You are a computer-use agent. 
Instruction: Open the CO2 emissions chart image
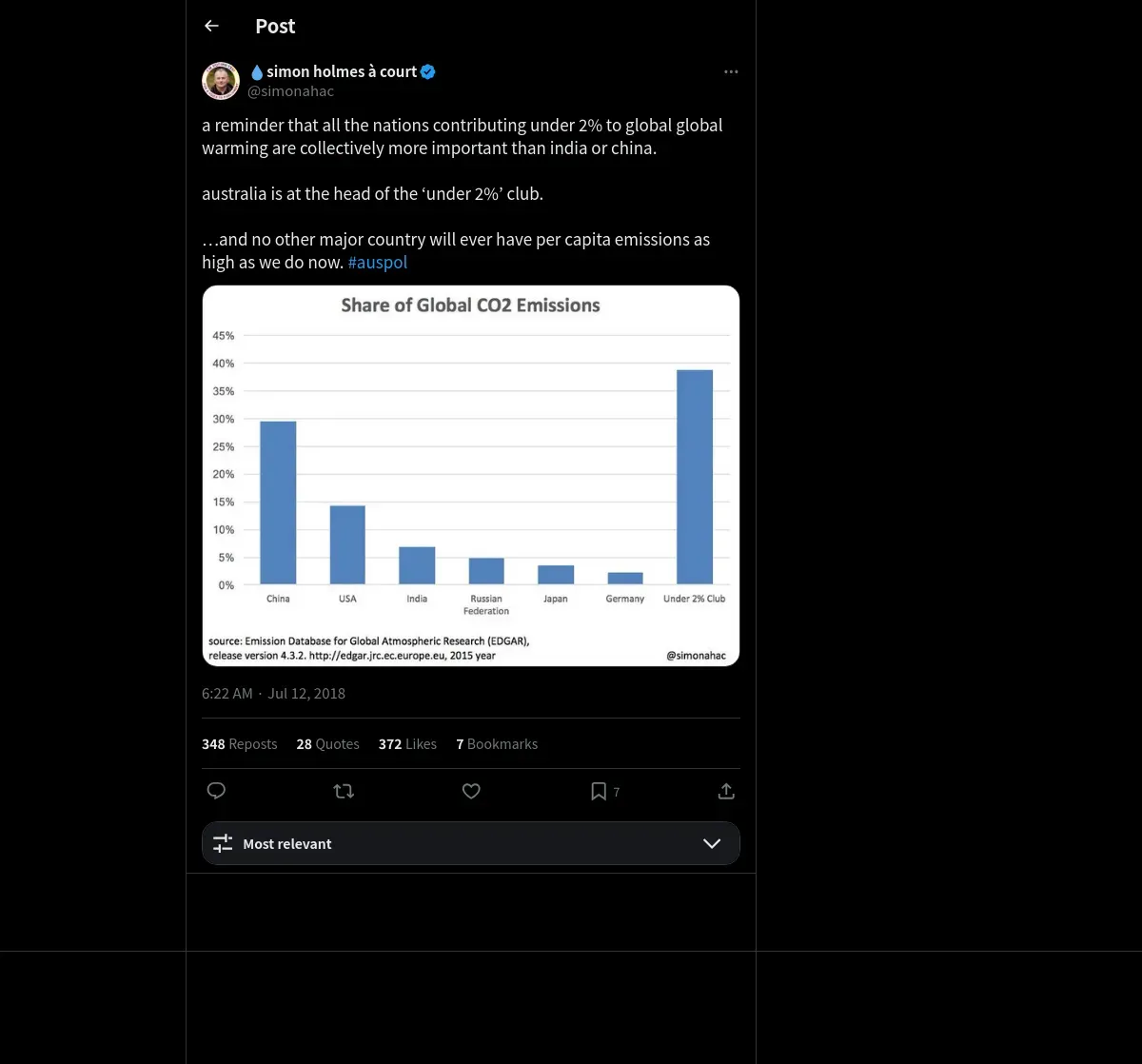point(470,475)
